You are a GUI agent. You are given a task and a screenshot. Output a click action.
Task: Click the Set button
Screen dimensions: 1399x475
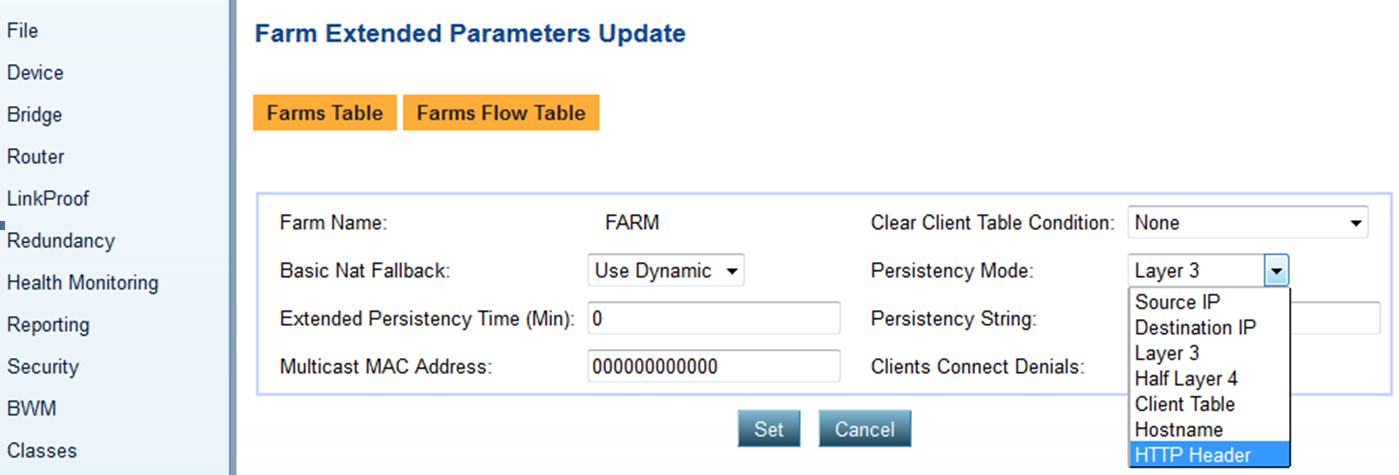pyautogui.click(x=768, y=429)
